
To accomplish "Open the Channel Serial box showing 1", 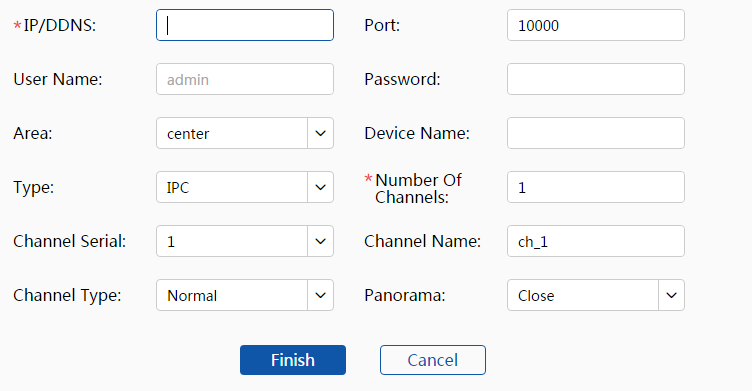I will pyautogui.click(x=245, y=241).
